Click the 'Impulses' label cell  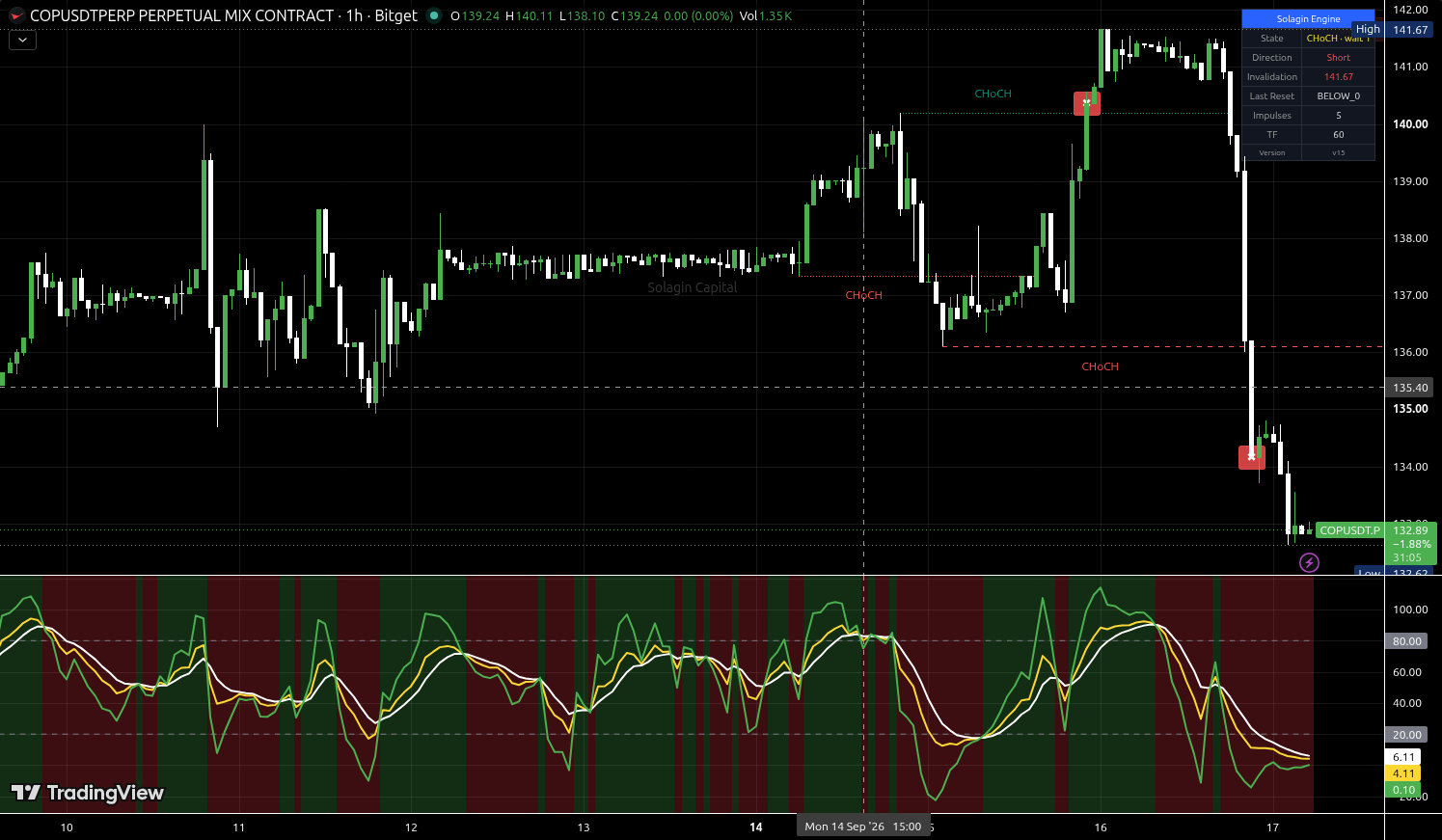[1272, 116]
